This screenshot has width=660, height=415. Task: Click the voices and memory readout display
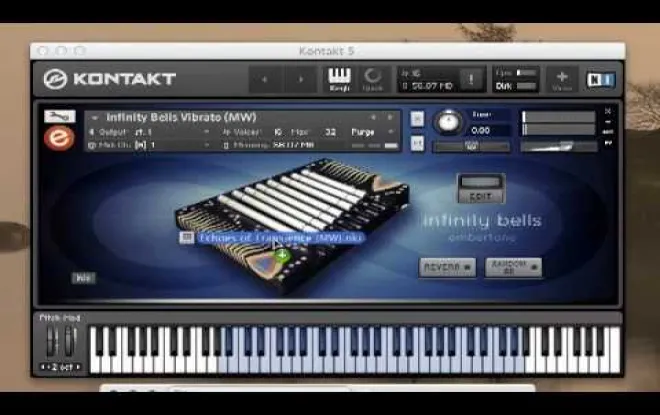pyautogui.click(x=428, y=79)
